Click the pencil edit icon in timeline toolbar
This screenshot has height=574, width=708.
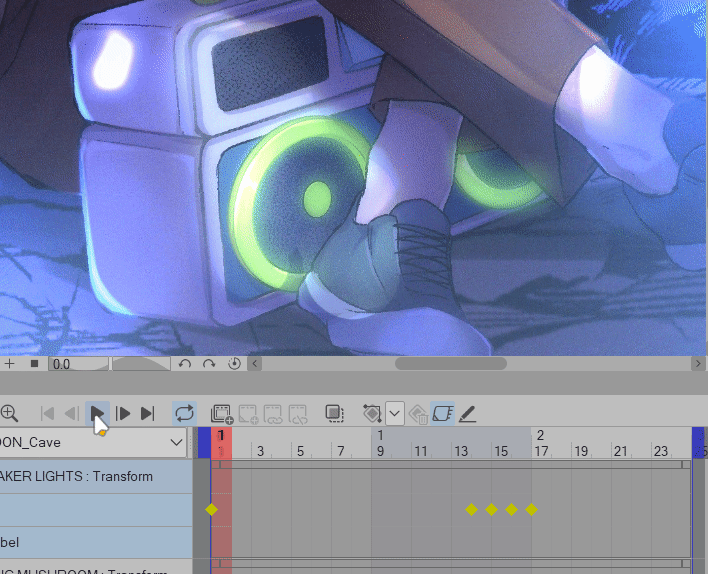tap(467, 413)
